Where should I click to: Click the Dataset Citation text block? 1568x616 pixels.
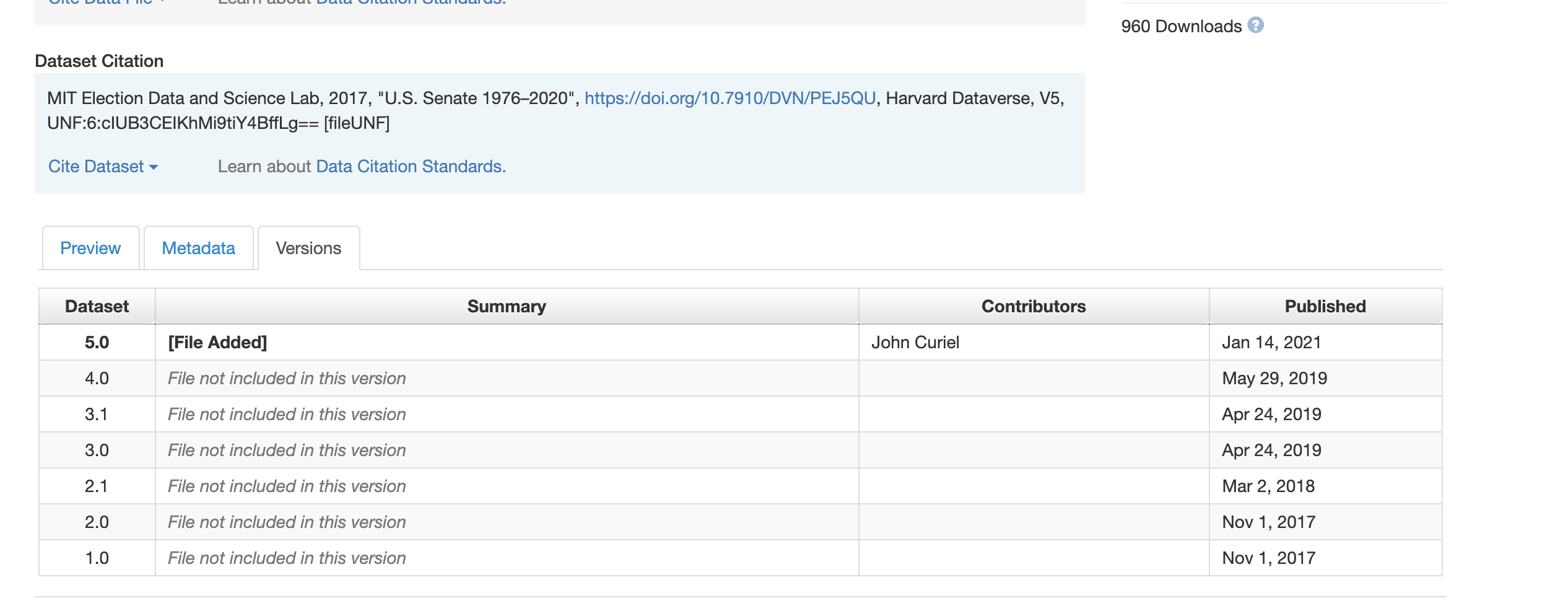[x=310, y=112]
